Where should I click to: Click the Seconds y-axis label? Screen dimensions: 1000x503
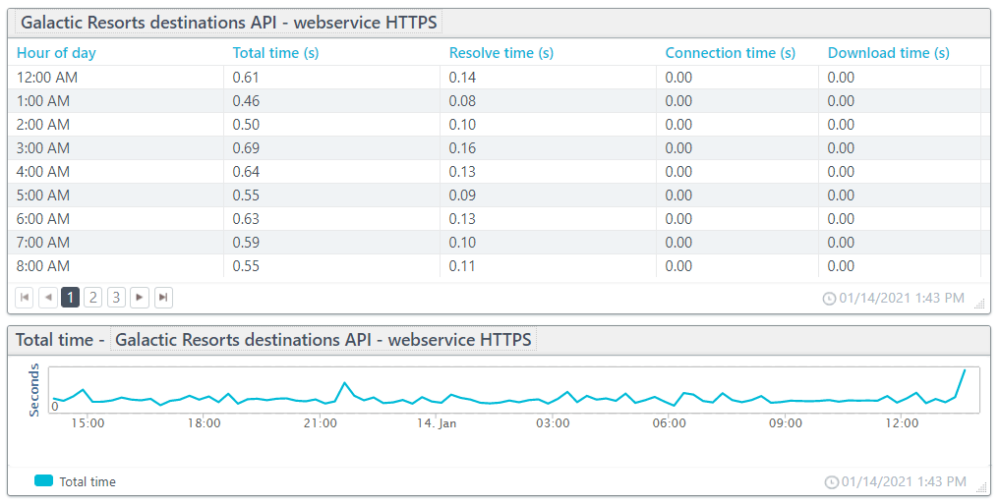click(x=34, y=390)
